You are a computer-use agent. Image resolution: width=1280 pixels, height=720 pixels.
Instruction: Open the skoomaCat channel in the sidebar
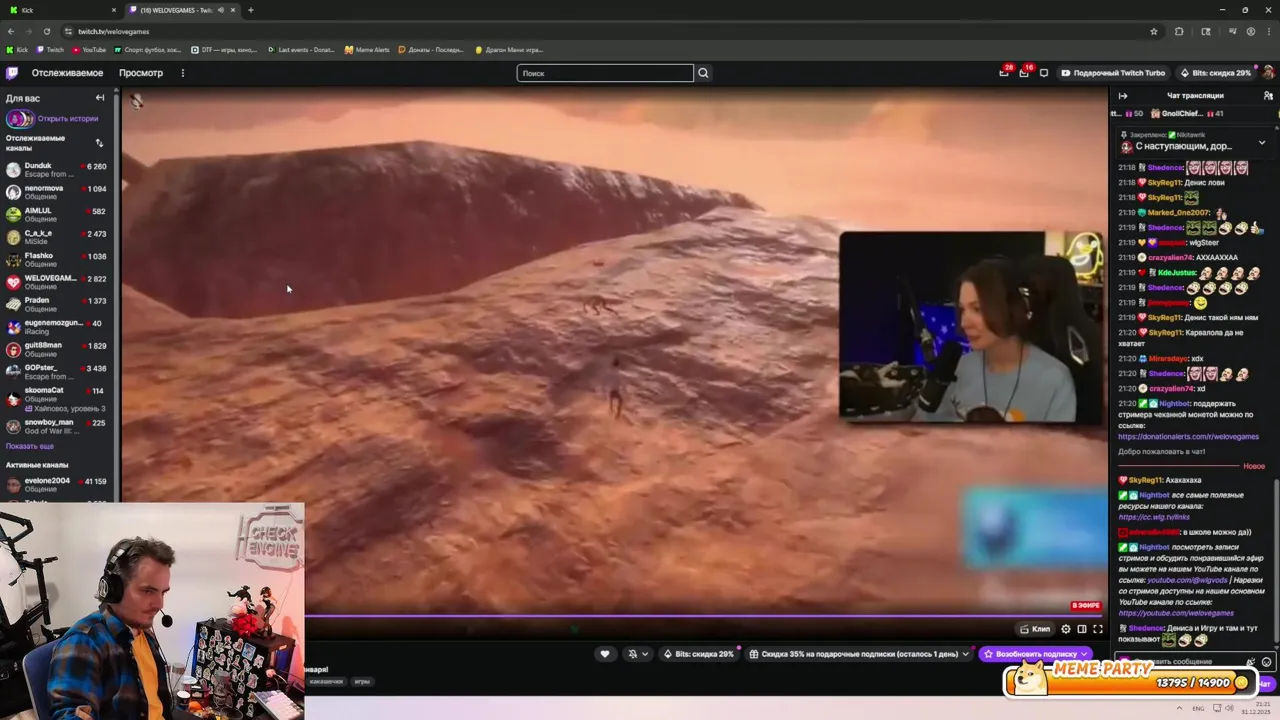pos(58,398)
